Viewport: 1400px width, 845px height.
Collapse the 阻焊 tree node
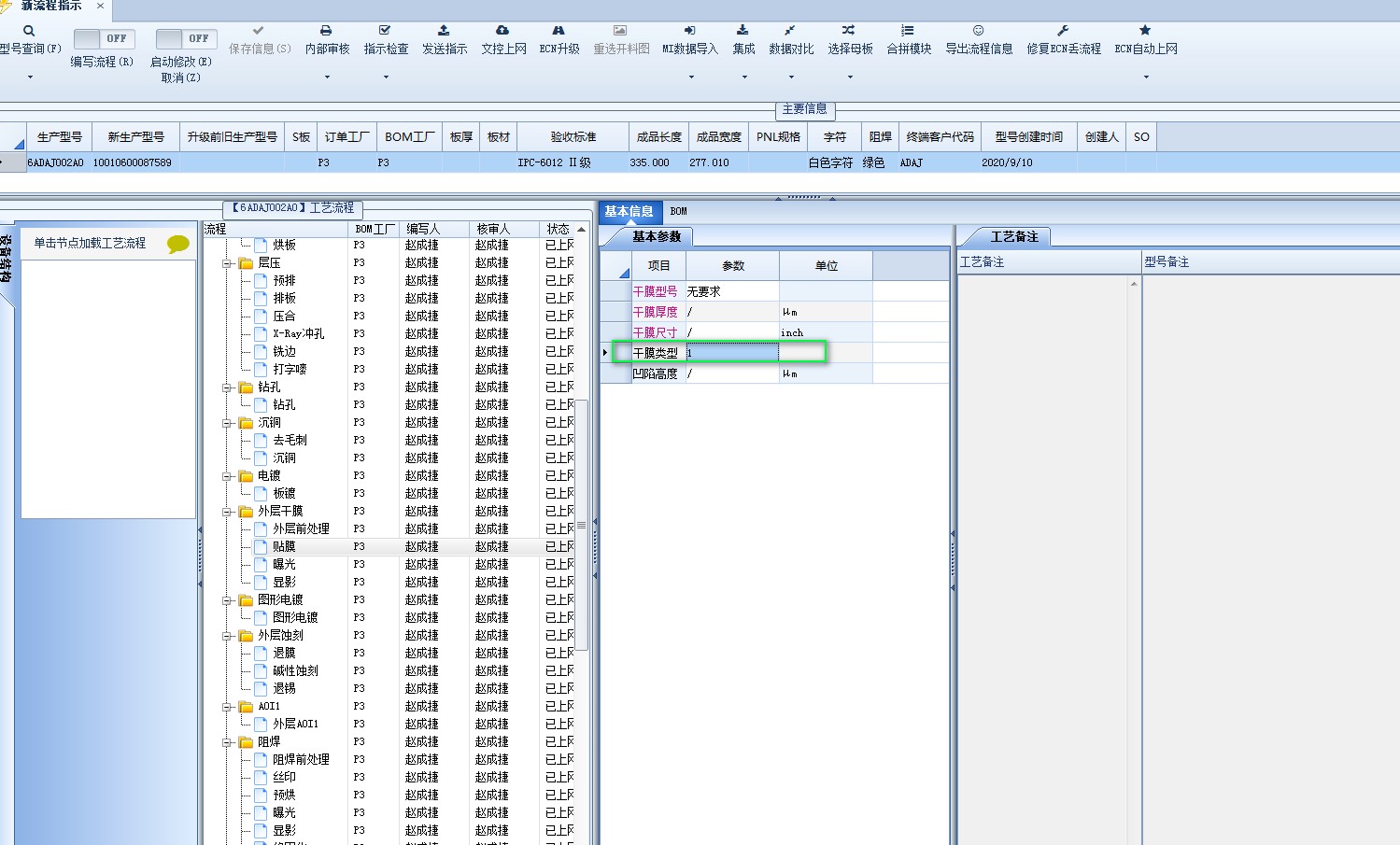coord(227,742)
